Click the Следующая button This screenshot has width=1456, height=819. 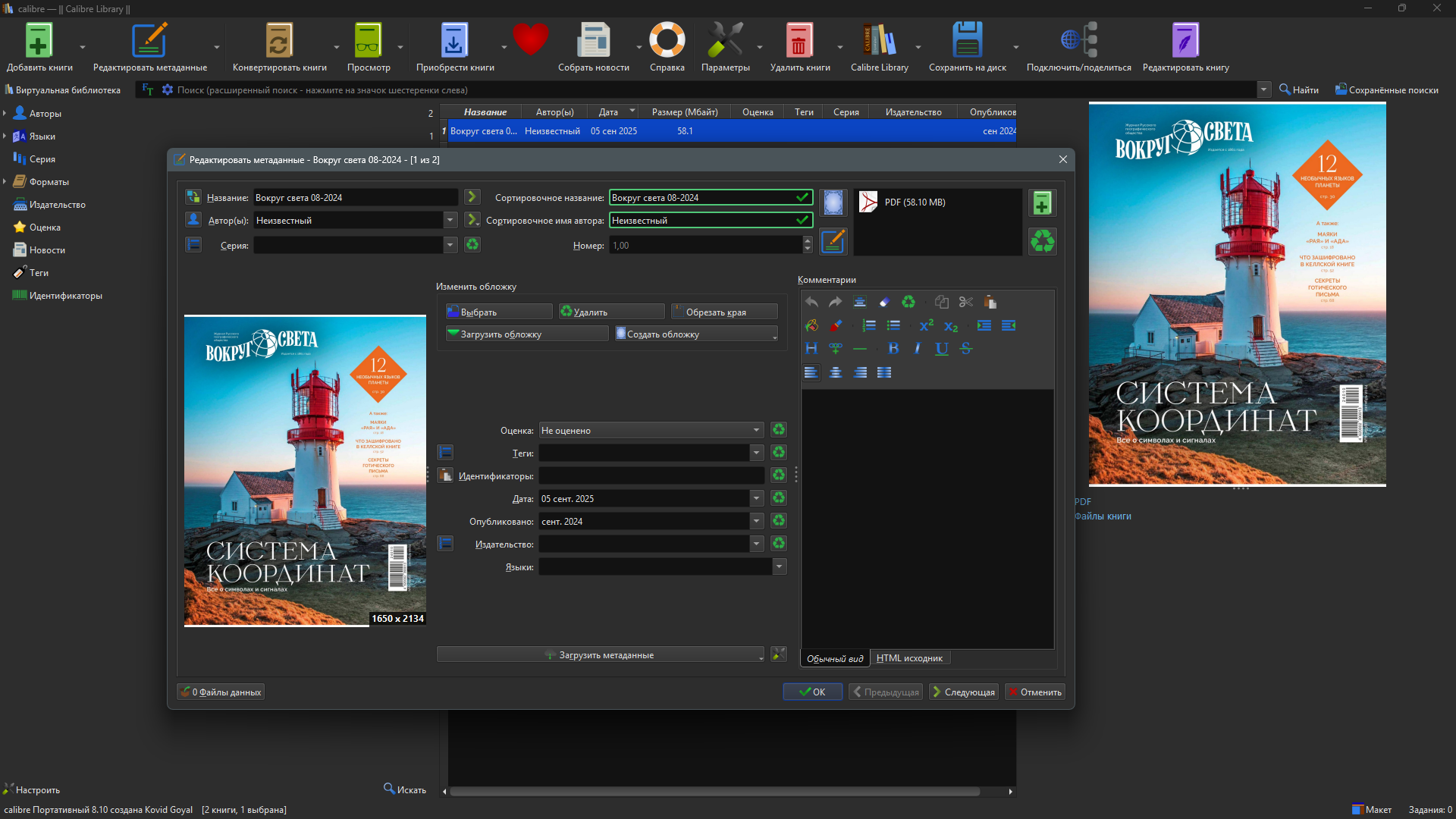[x=963, y=692]
